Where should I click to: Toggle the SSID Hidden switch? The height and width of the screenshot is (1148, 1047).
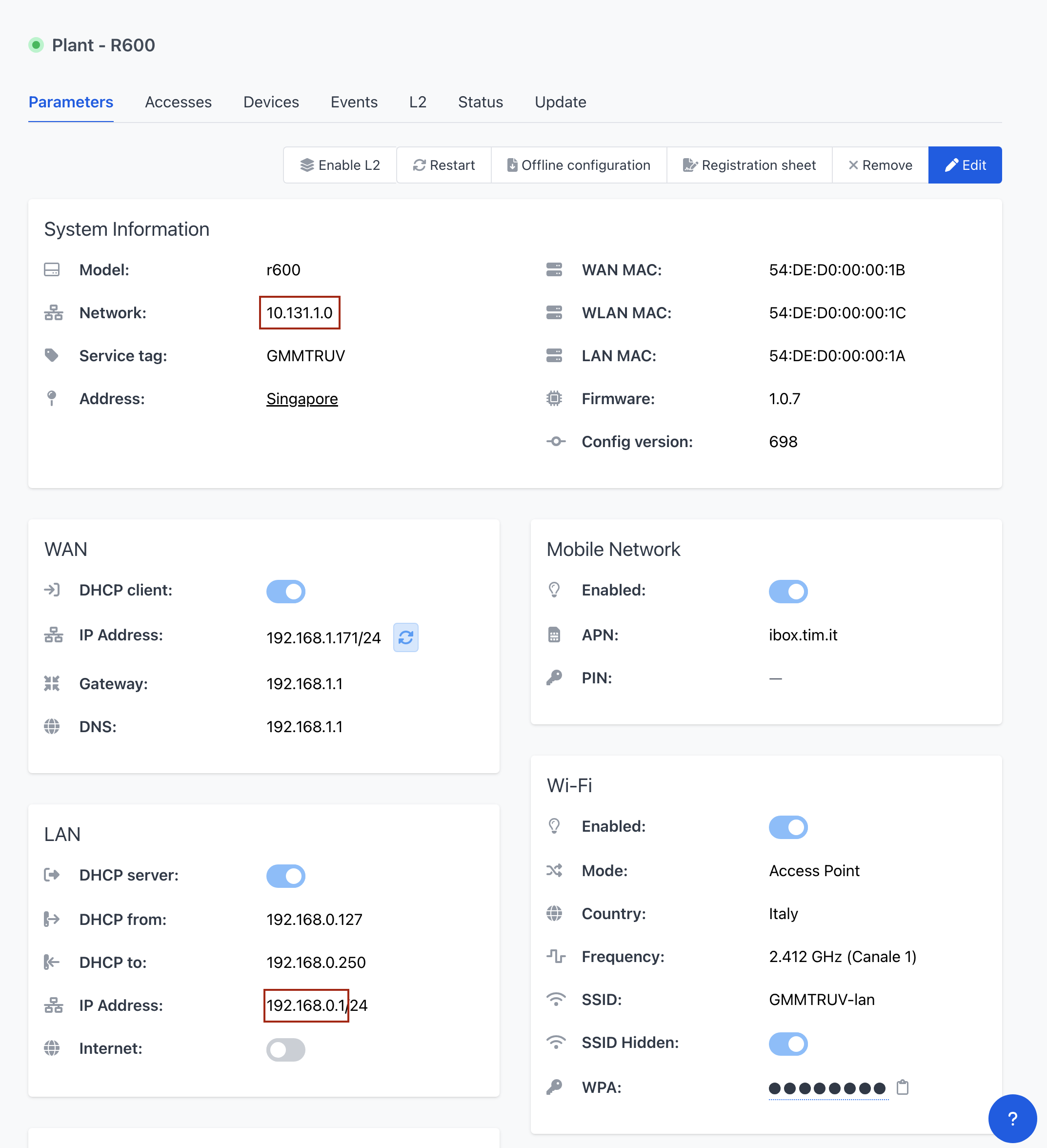coord(788,1043)
